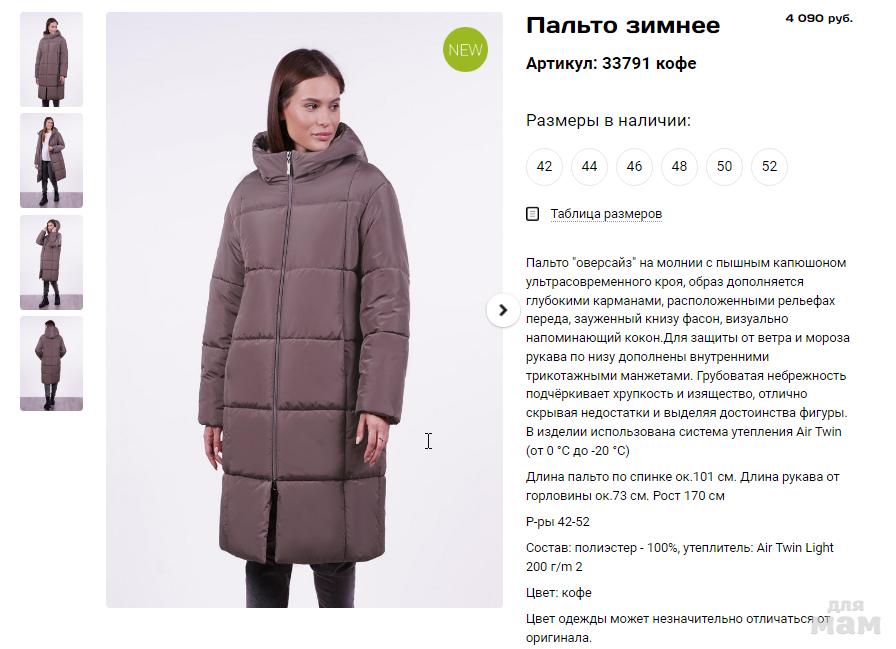Screen dimensions: 896x649
Task: Choose size 48
Action: tap(679, 167)
